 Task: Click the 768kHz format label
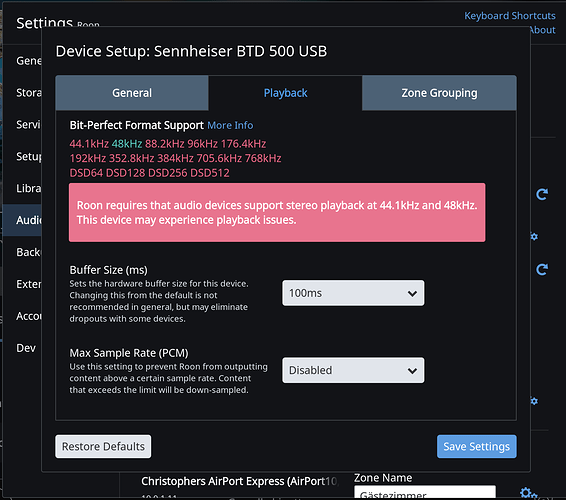point(263,158)
